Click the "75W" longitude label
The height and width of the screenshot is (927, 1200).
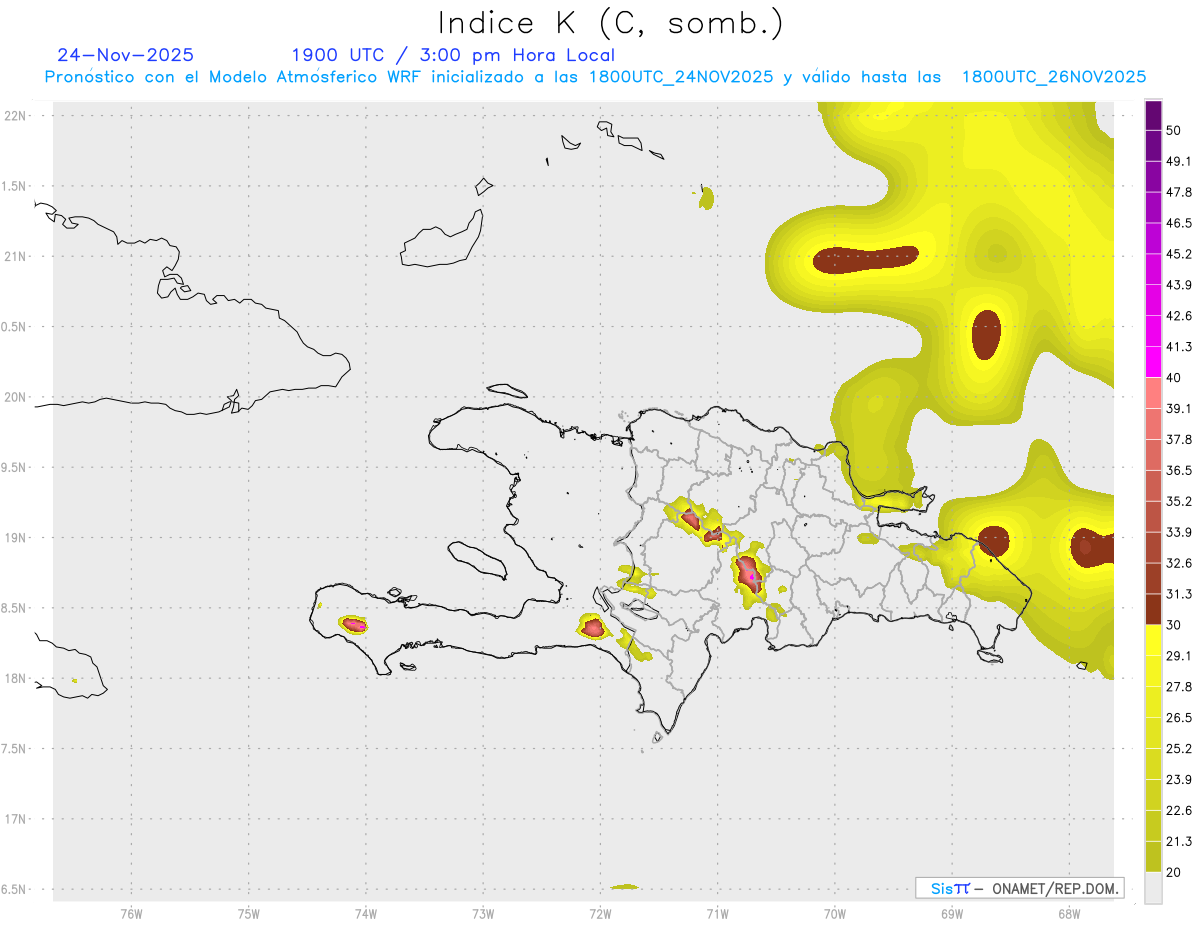click(x=249, y=913)
